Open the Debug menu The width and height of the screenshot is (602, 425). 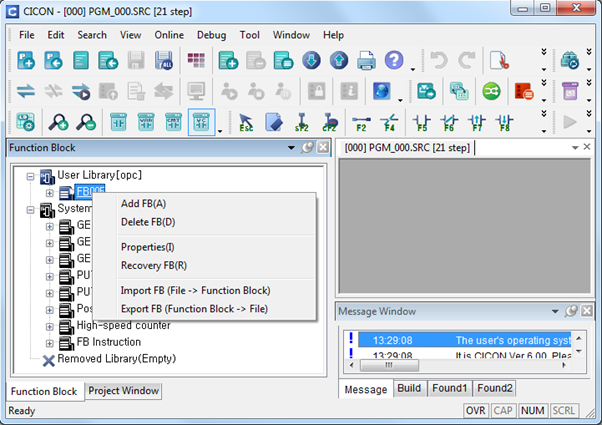211,35
